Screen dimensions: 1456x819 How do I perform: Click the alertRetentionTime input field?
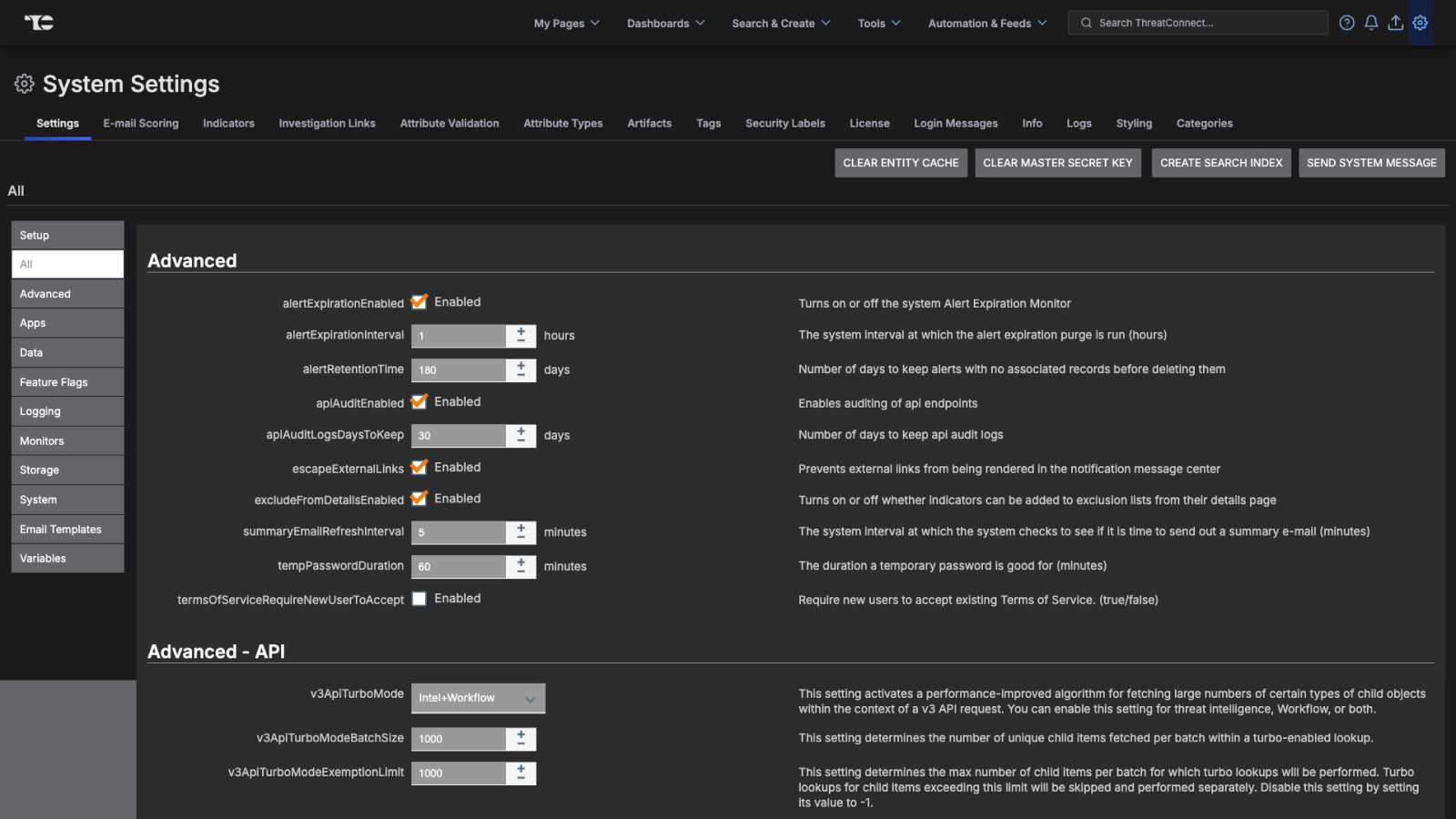coord(459,369)
